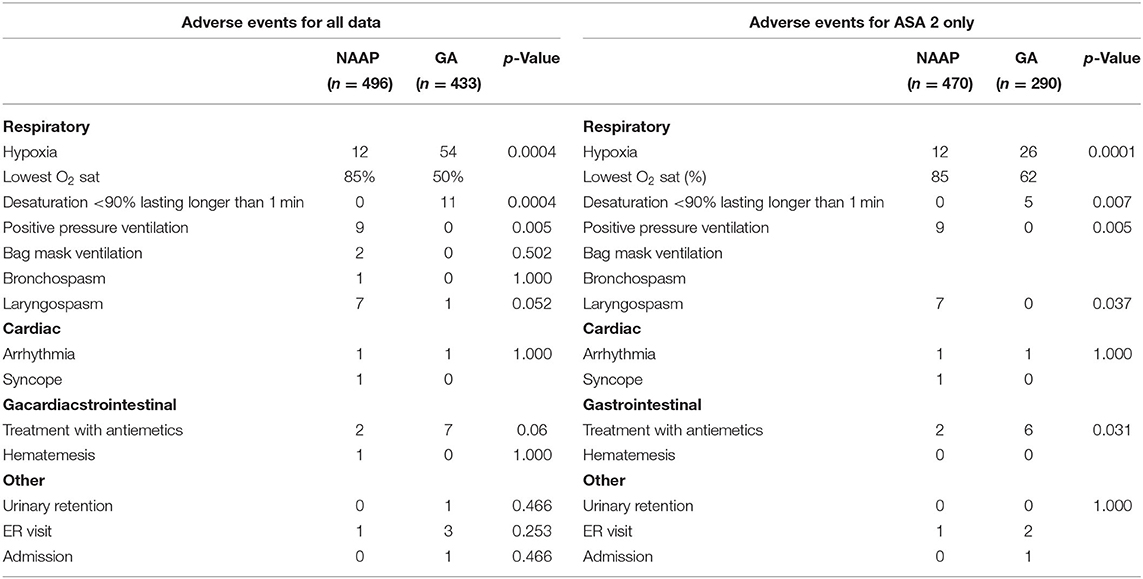Viewport: 1143px width, 579px height.
Task: Click GA antiemetics count 7 in all data table
Action: pos(448,430)
